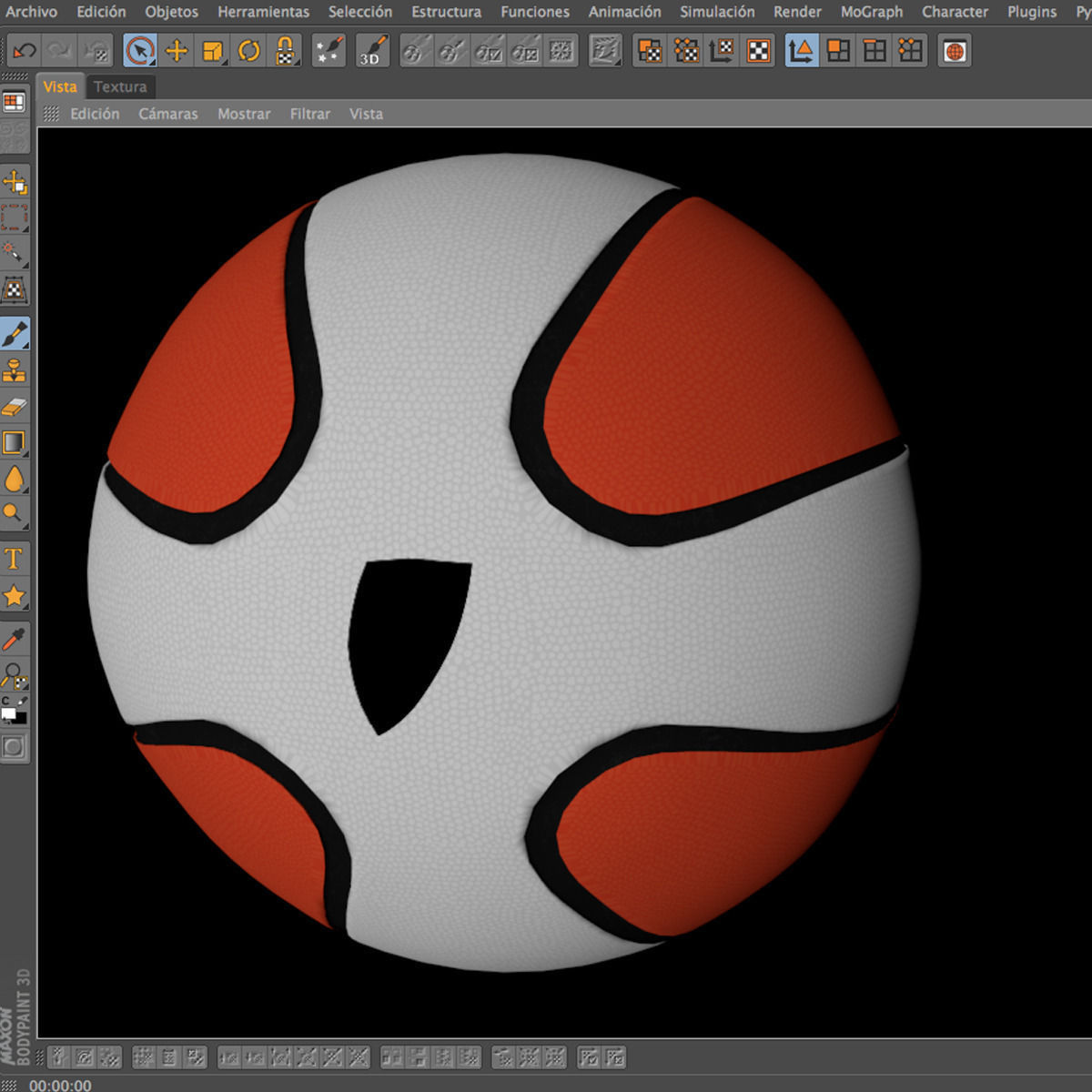Select the Gradient fill tool
This screenshot has height=1092, width=1092.
pyautogui.click(x=15, y=443)
